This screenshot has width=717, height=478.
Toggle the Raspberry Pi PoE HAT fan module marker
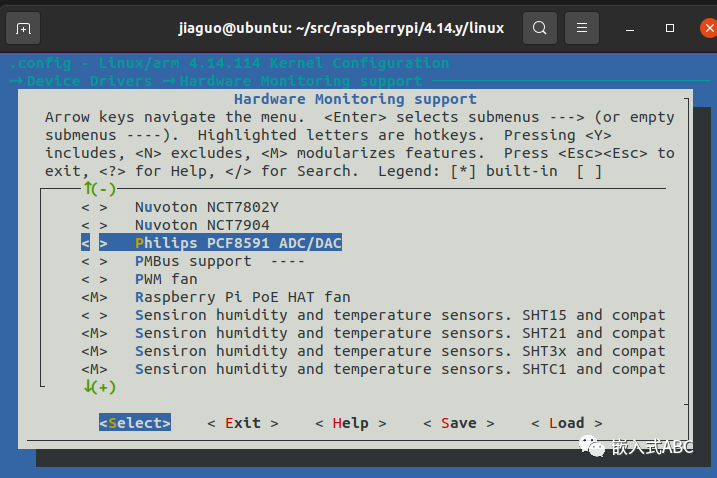tap(94, 297)
